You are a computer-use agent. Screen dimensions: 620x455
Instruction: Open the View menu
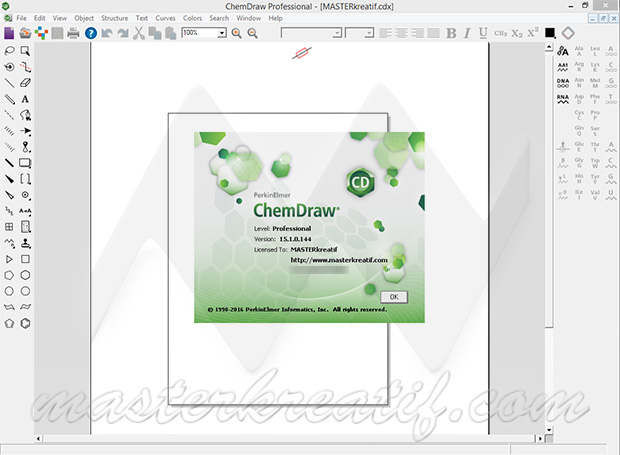click(x=60, y=18)
